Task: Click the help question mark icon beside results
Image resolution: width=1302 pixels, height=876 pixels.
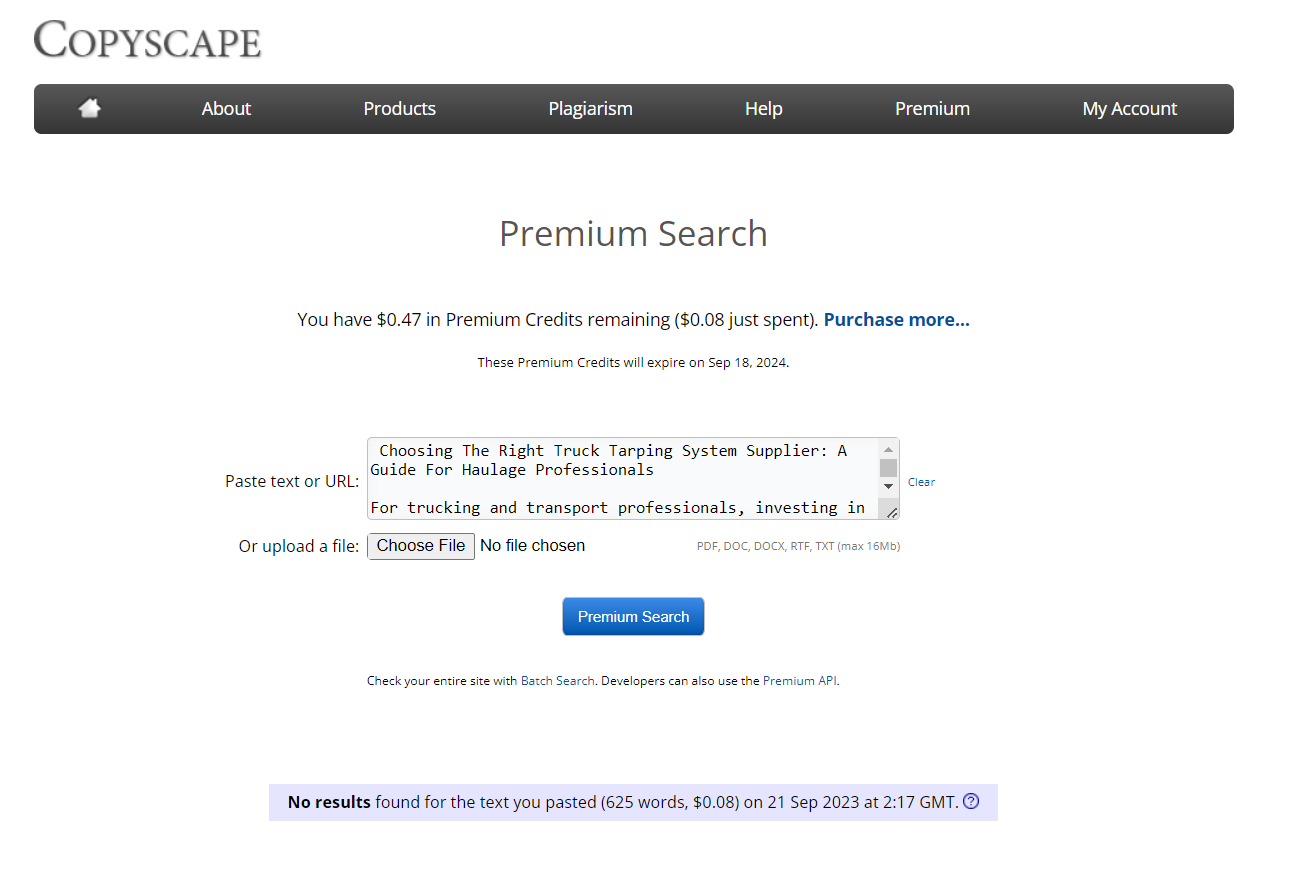Action: coord(971,801)
